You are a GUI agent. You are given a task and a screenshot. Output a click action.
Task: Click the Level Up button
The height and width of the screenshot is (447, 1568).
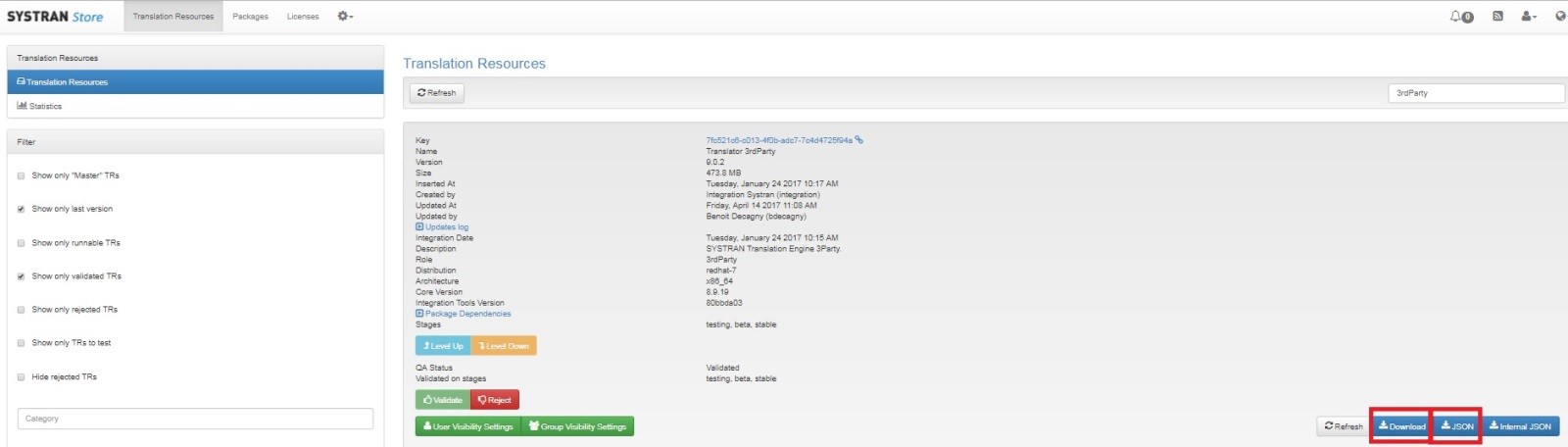(x=443, y=346)
